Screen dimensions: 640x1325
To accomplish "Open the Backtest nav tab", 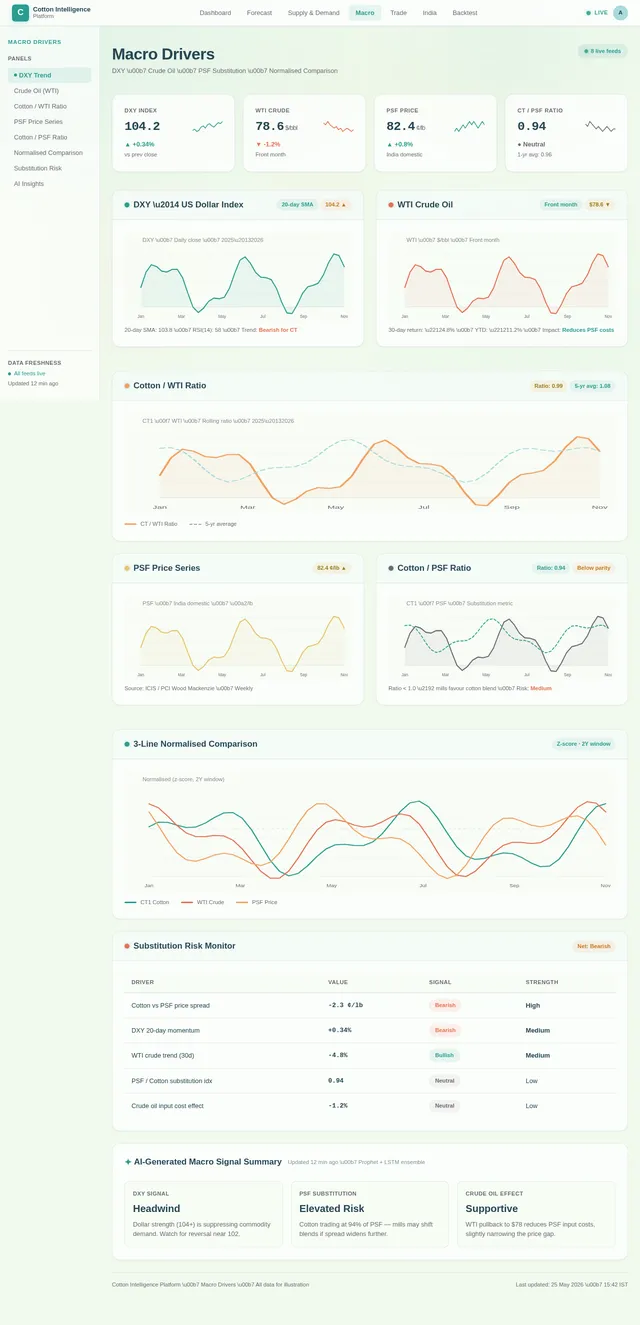I will 465,13.
